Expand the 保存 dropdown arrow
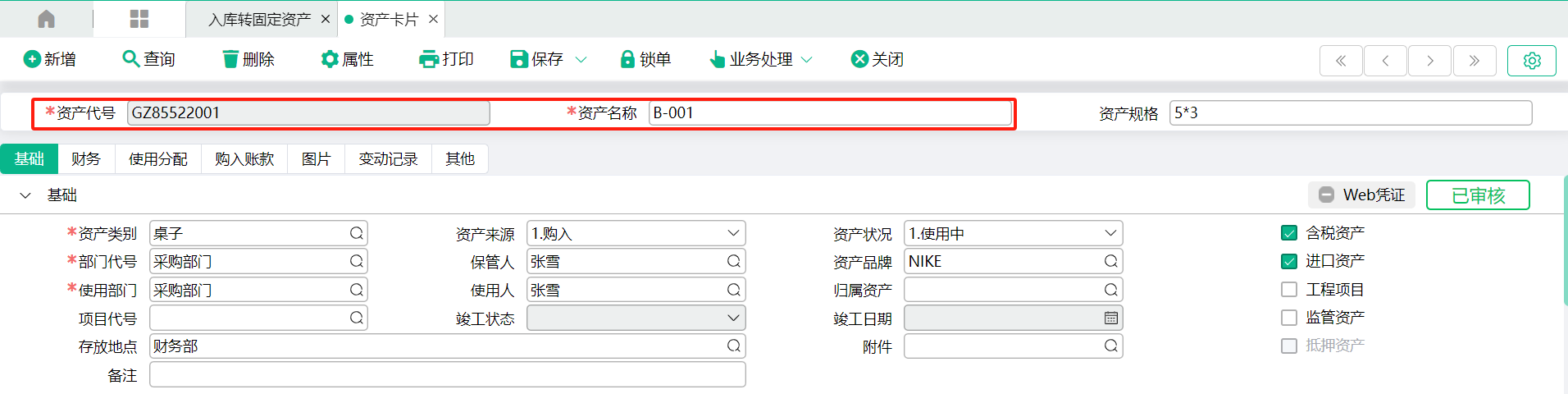This screenshot has width=1568, height=394. click(x=581, y=59)
